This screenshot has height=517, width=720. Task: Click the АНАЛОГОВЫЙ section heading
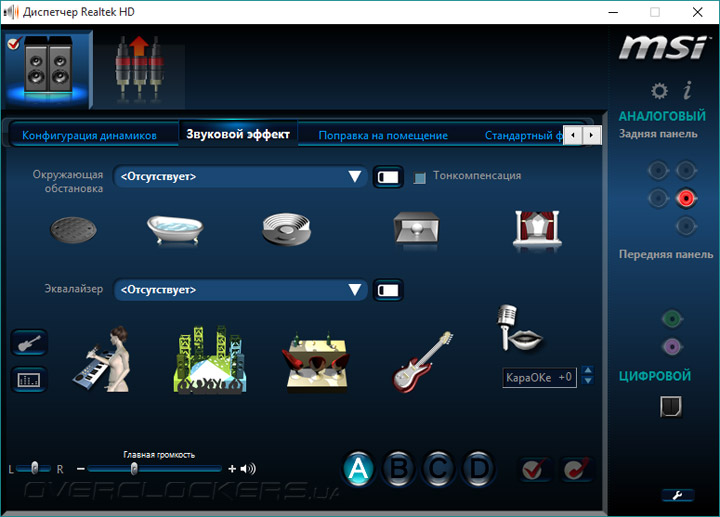pos(662,116)
